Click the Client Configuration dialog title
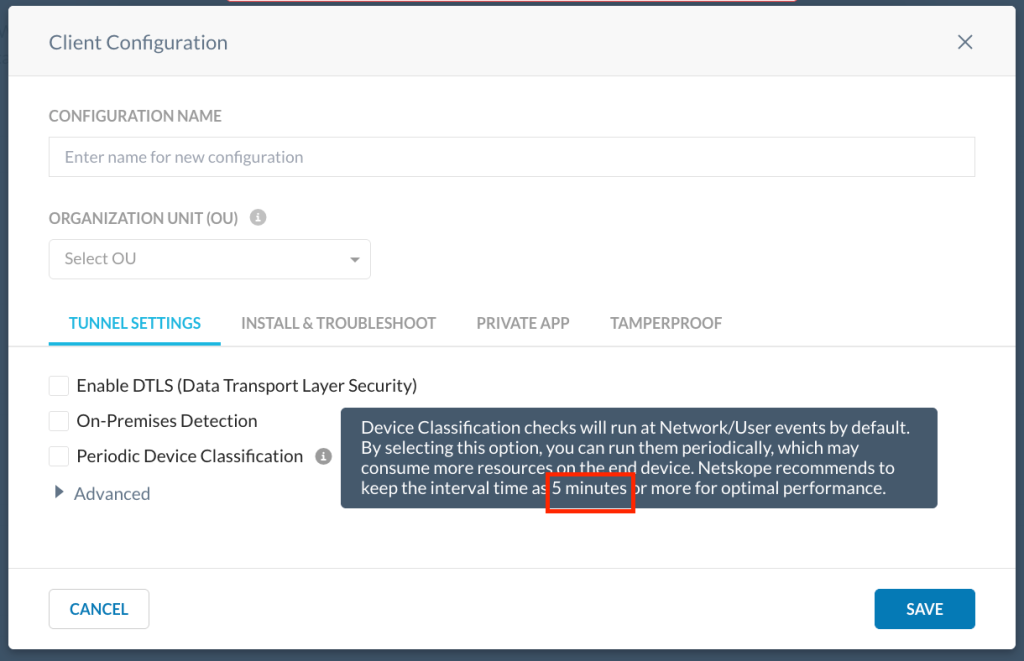The width and height of the screenshot is (1024, 661). [138, 42]
